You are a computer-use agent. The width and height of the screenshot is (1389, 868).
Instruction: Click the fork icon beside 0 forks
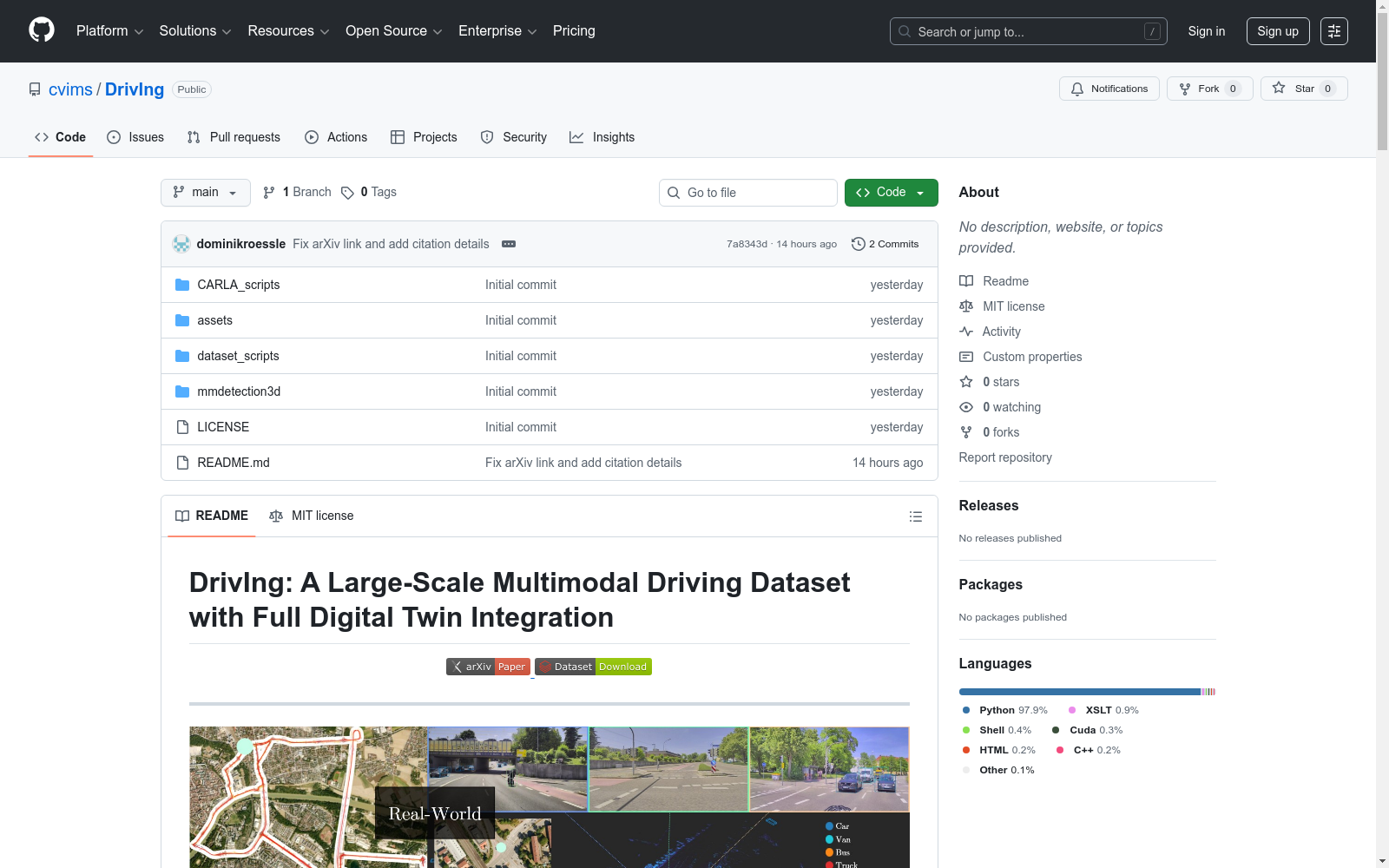click(966, 432)
